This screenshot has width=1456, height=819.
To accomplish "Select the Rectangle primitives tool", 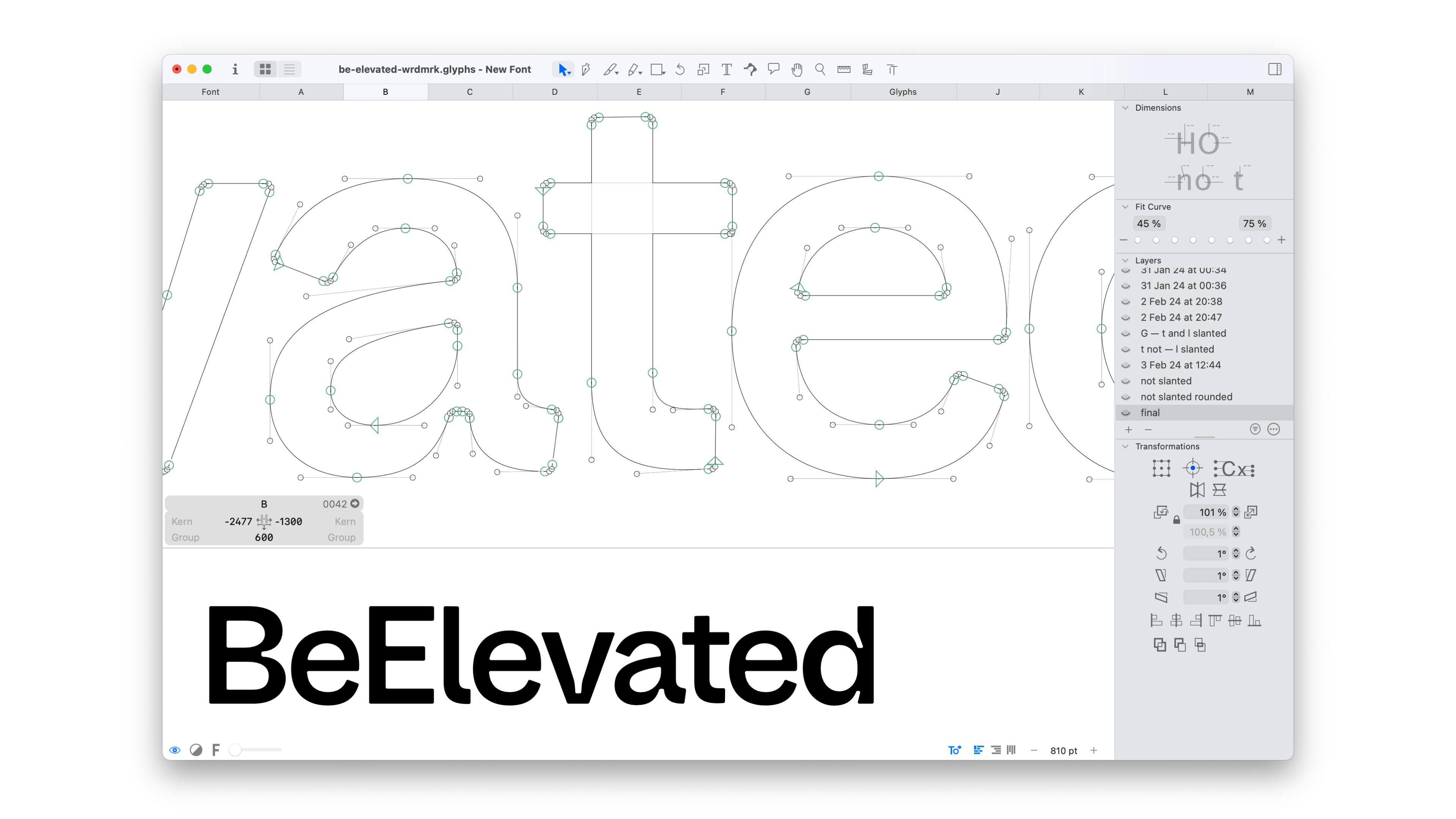I will pos(657,69).
